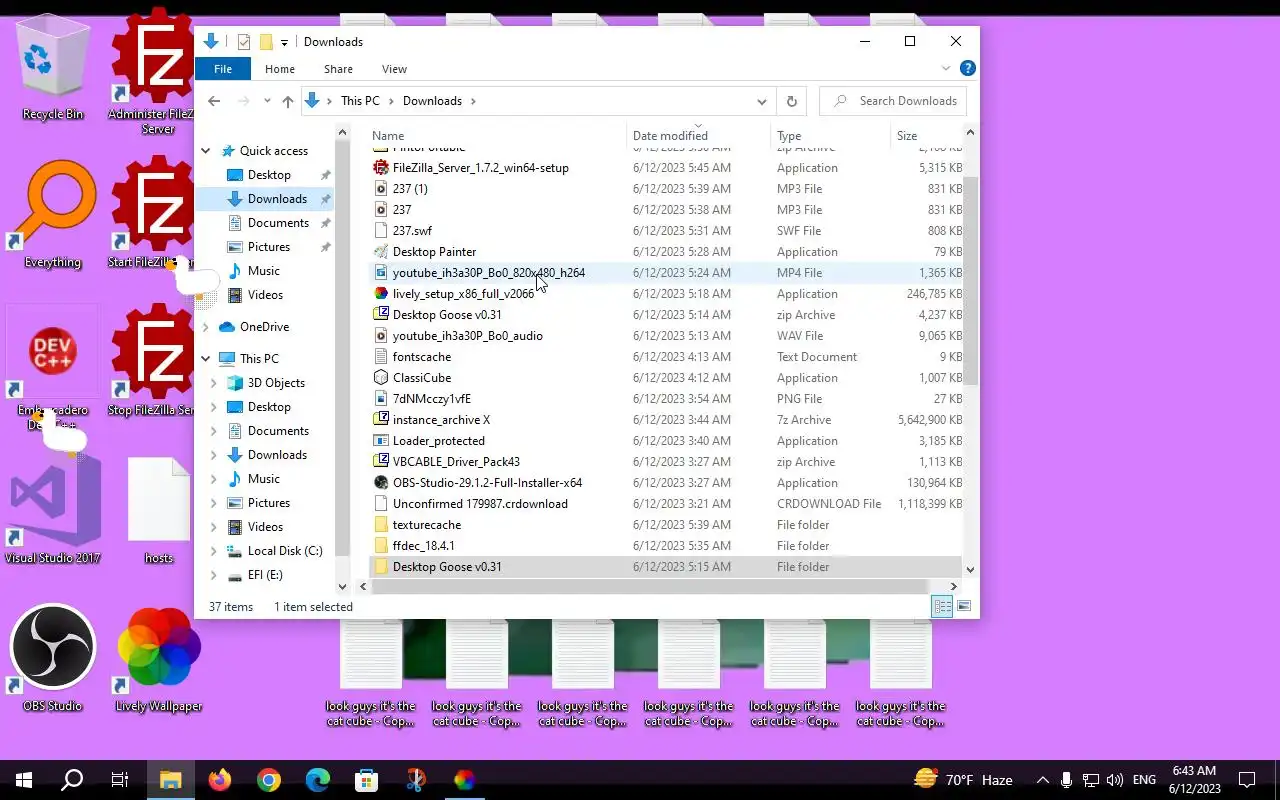Select the Unconfirmed 179987.crdownload file

(x=480, y=504)
